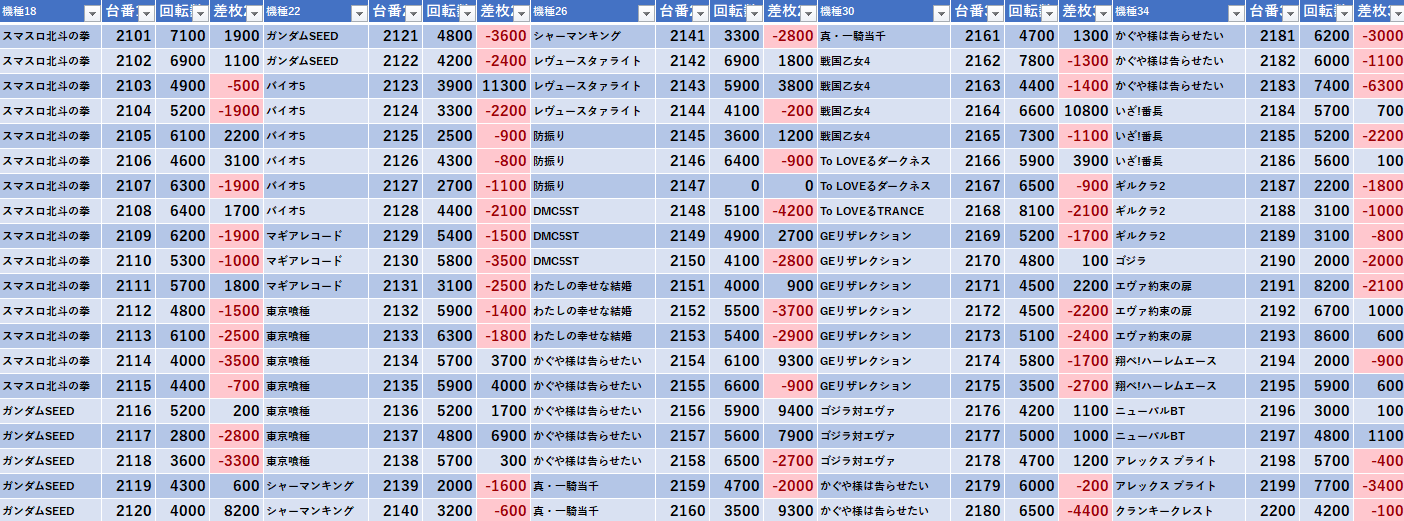Open 差枚 filter arrow above the -3600 cell
This screenshot has width=1404, height=521.
520,13
